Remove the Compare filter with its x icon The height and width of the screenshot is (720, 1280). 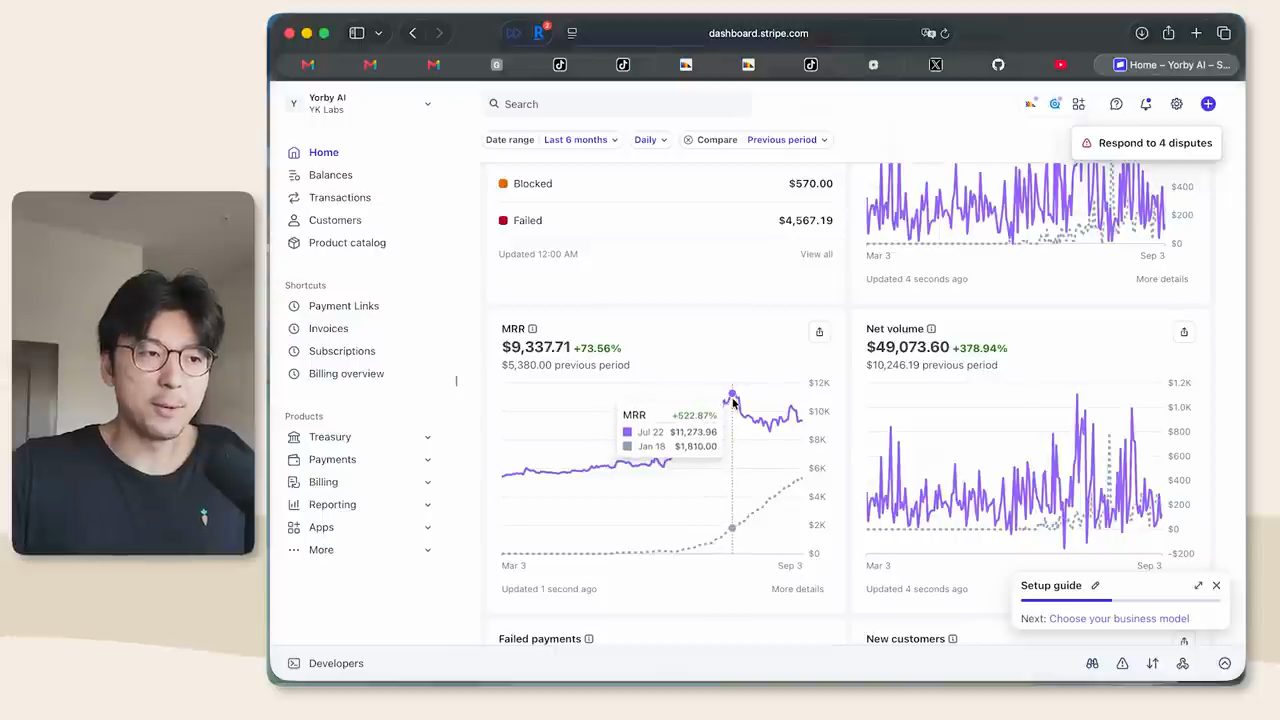tap(688, 140)
